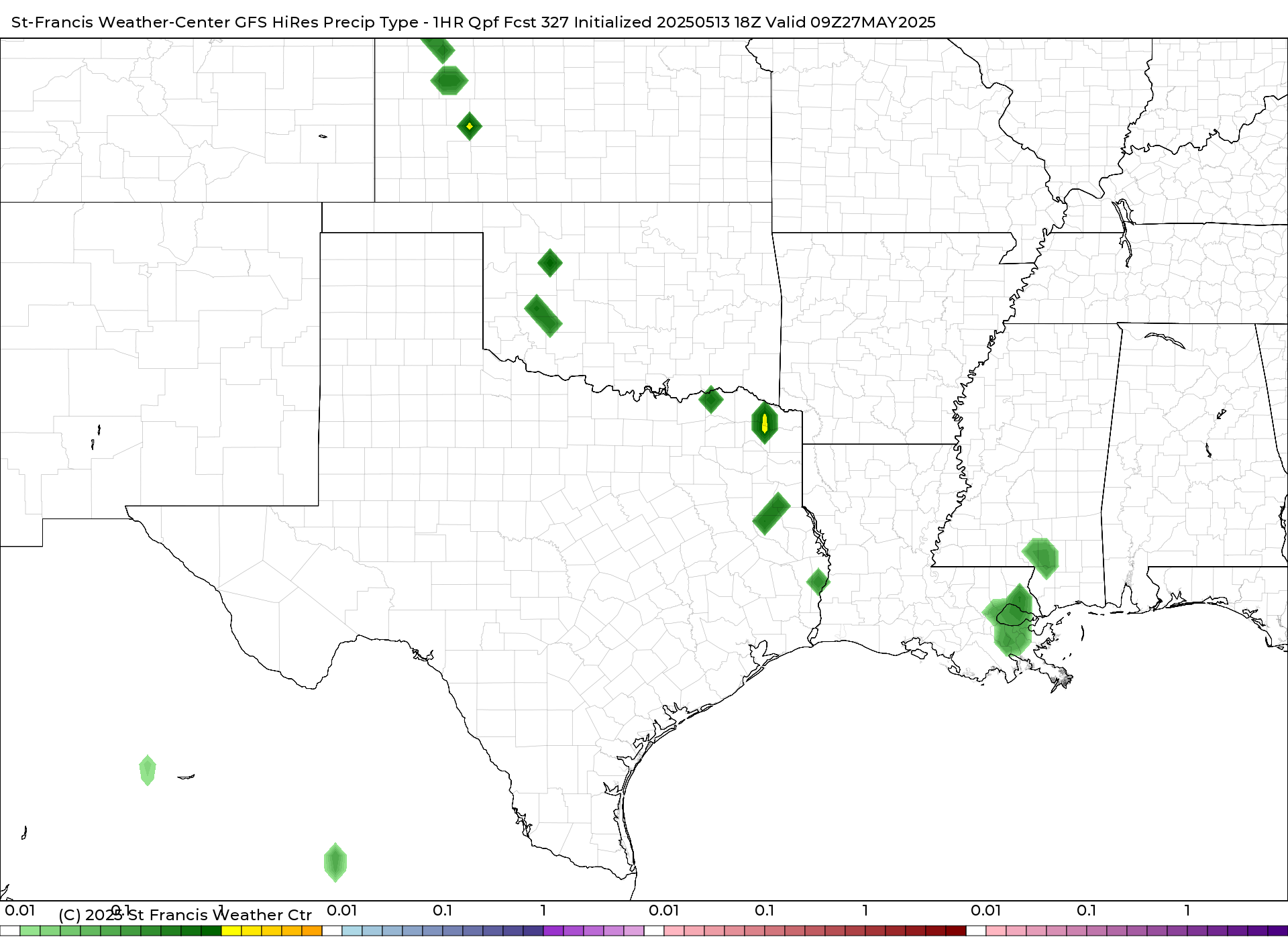The image size is (1288, 939).
Task: Click the yellow-core diamond rain cell in Kansas
Action: (470, 126)
